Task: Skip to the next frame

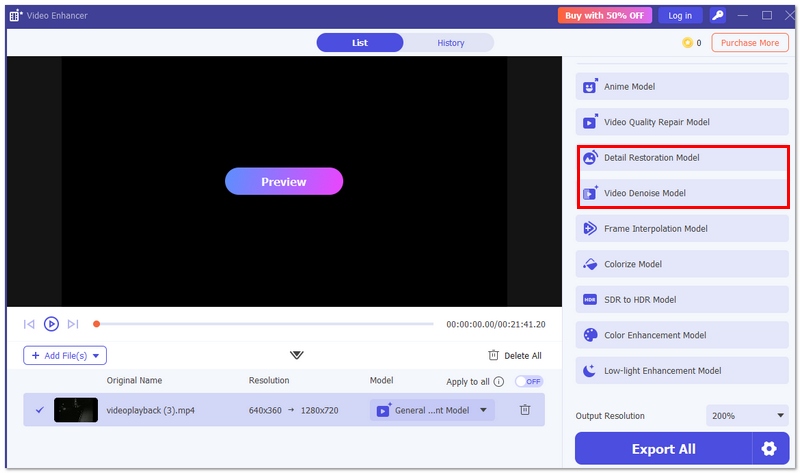Action: 73,324
